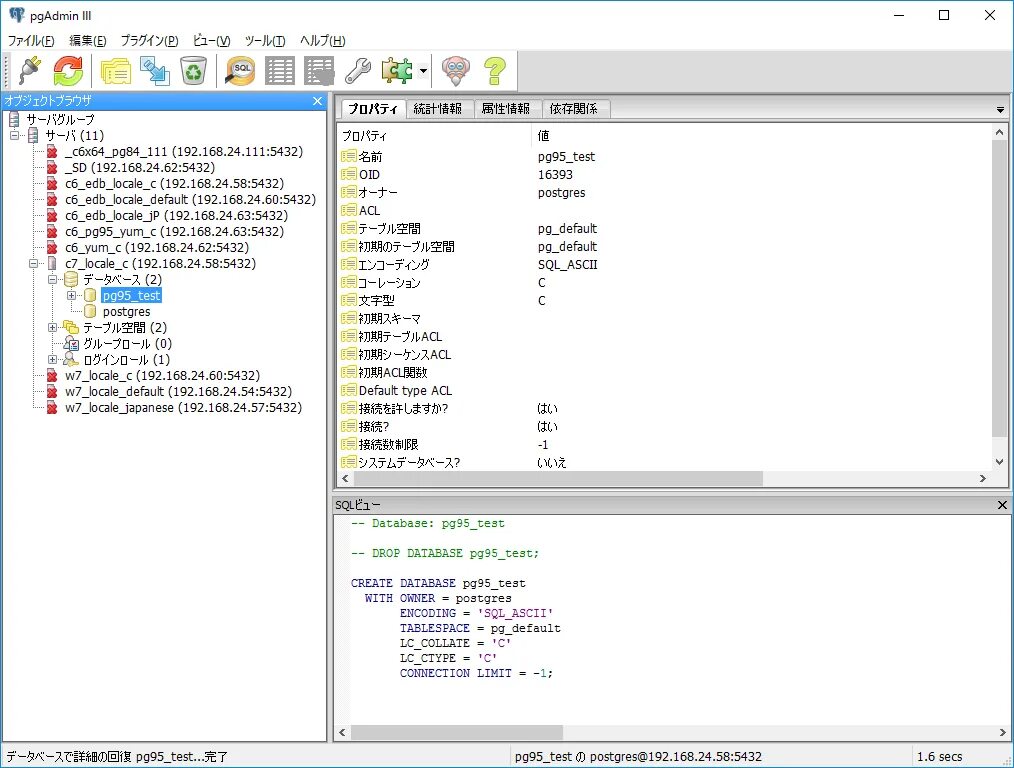
Task: Close the オブジェクトブラウザ panel
Action: click(317, 101)
